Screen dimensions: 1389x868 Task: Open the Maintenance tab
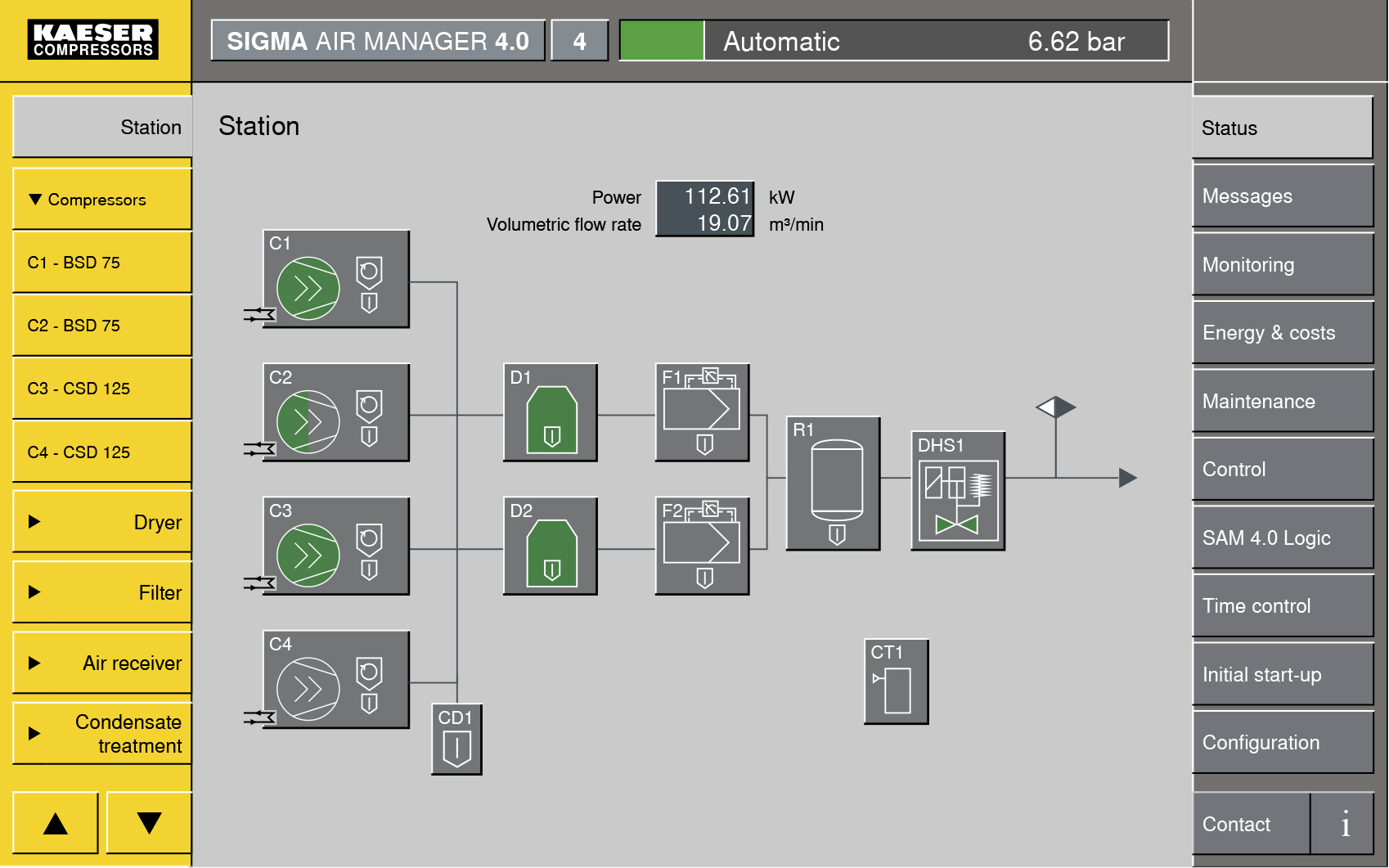point(1283,401)
